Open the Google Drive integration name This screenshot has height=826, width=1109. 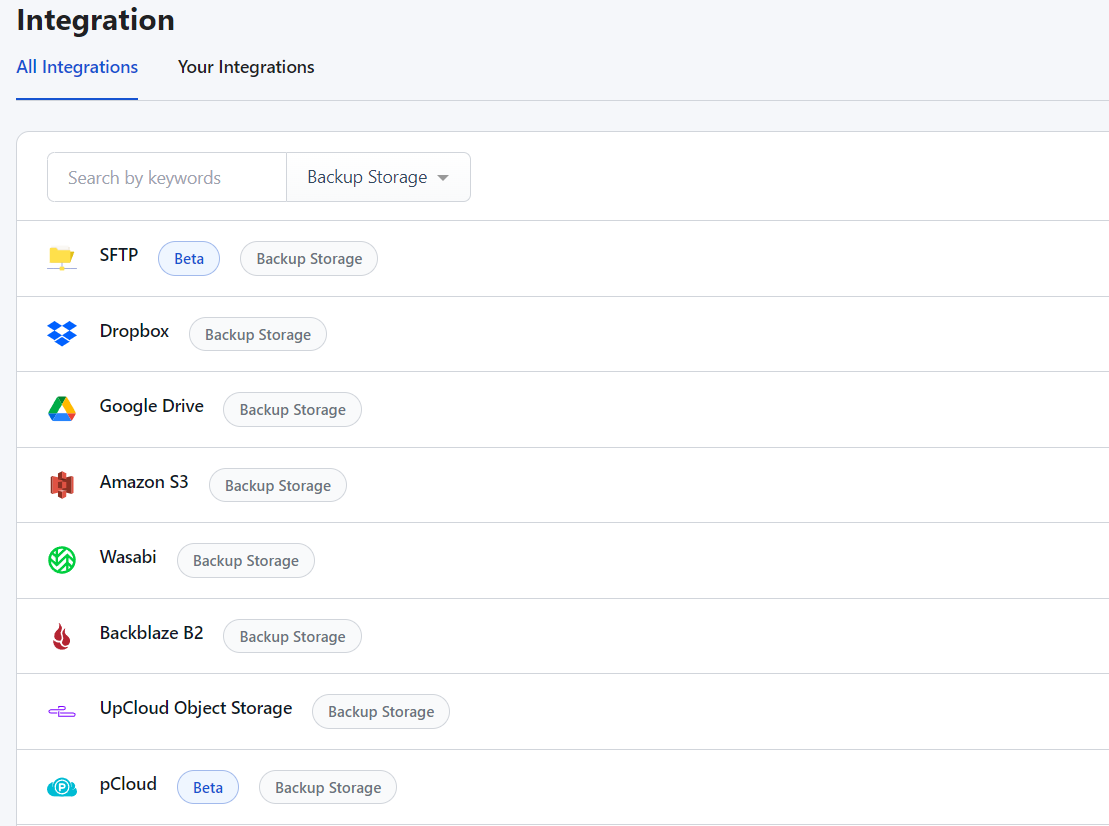point(151,406)
